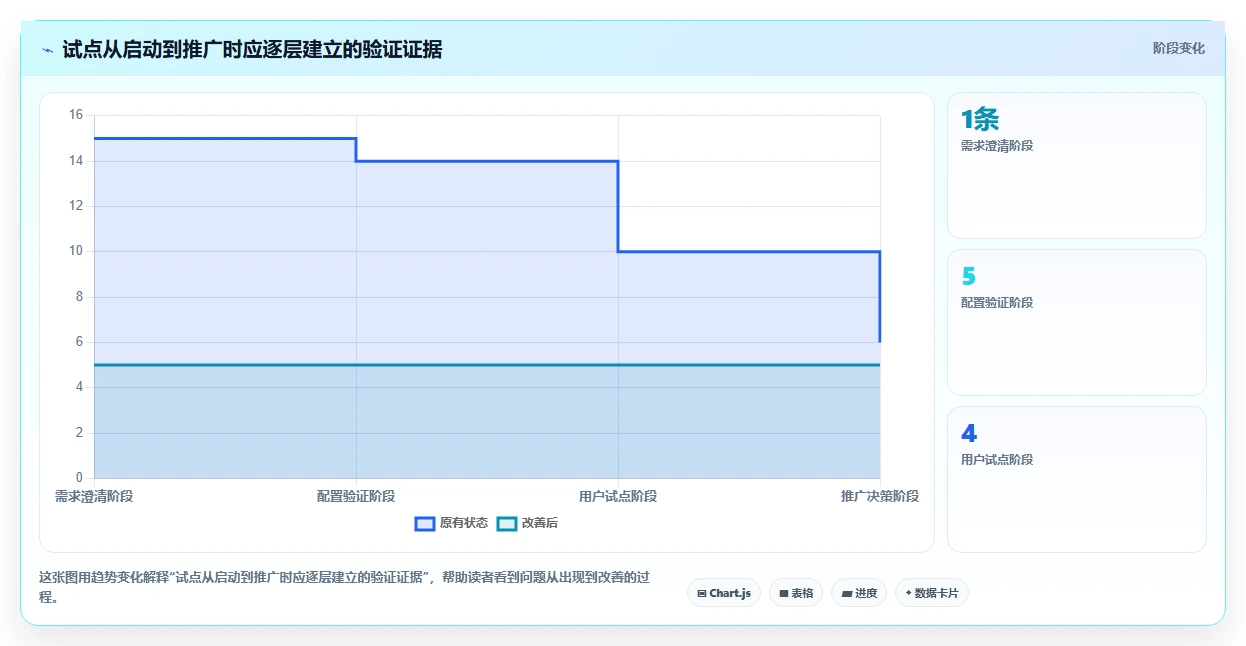Click the 用户试点阶段 x-axis label
Screen dimensions: 1246x646
pos(618,496)
